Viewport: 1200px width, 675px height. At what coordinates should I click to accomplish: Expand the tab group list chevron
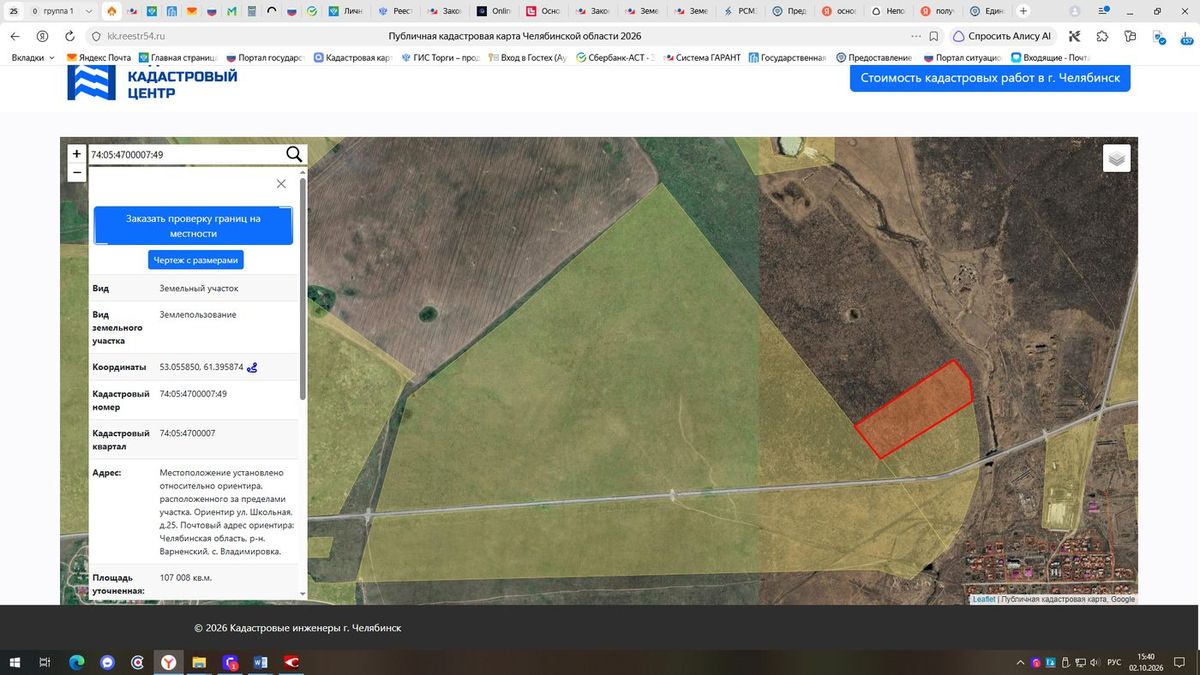coord(89,11)
